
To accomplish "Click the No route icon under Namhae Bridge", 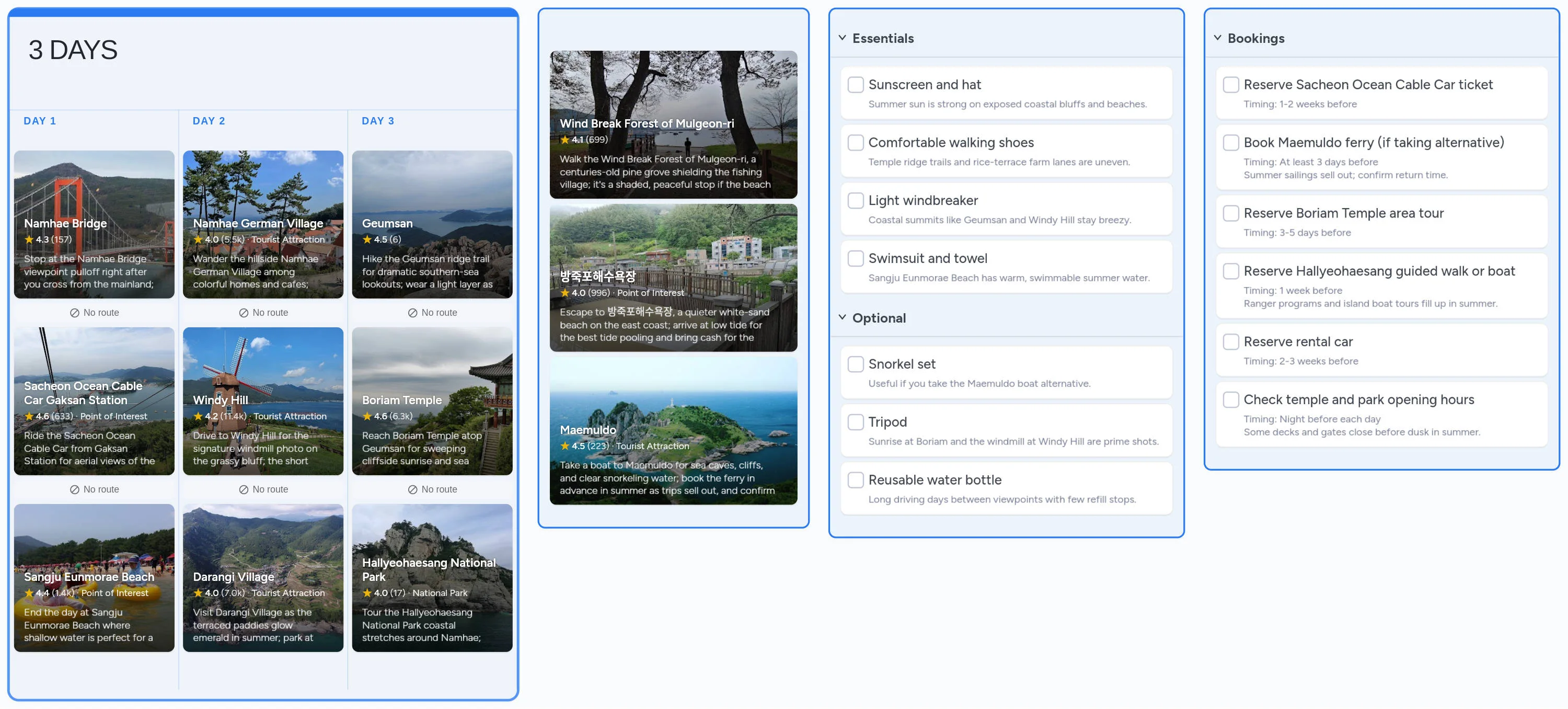I will click(x=74, y=313).
